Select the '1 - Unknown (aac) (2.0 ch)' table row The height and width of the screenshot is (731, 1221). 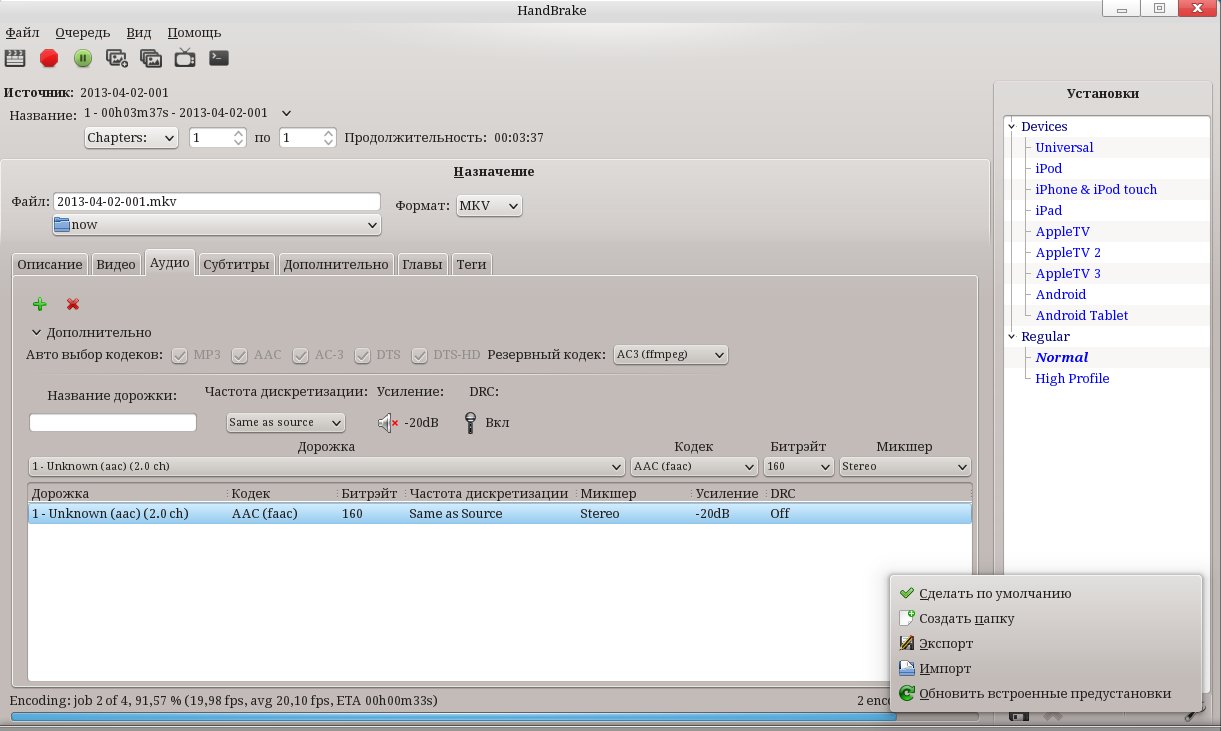pos(499,514)
